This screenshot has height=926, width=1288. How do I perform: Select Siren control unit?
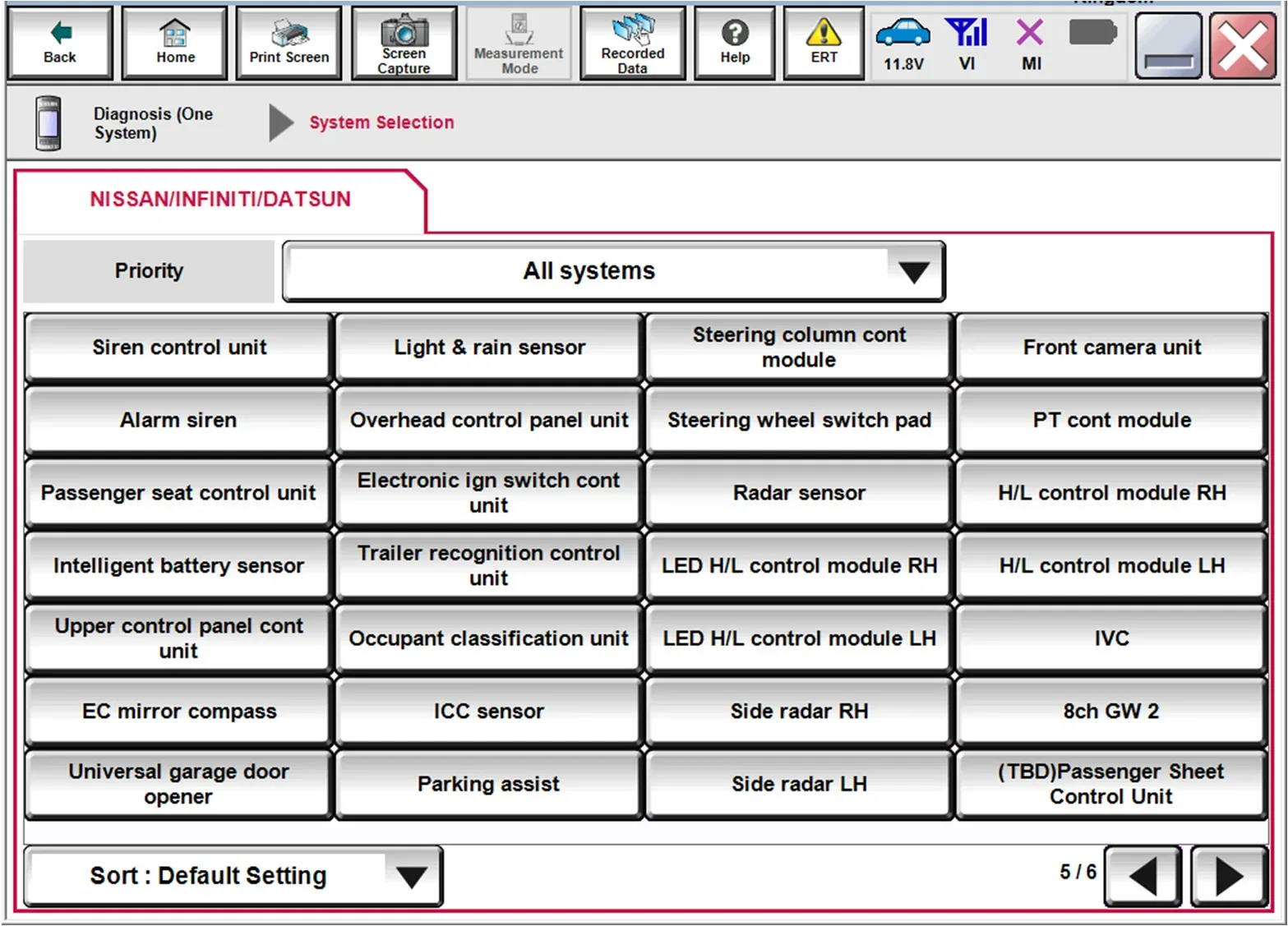[179, 348]
